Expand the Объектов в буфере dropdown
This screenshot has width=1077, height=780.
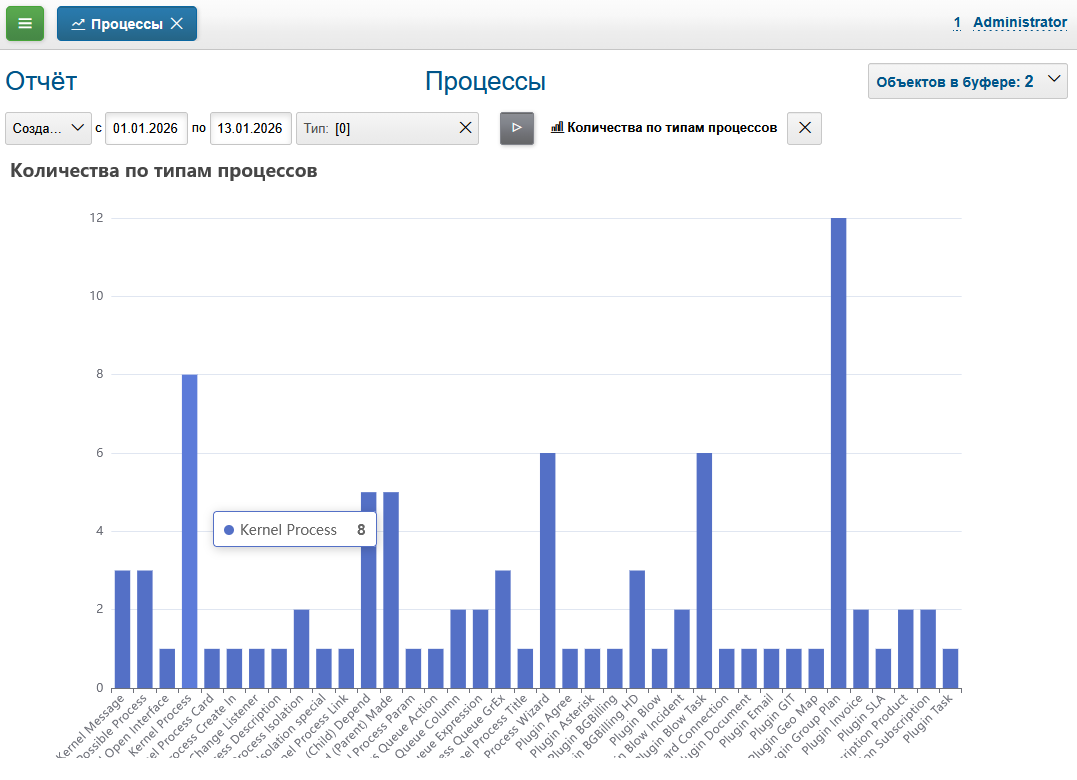coord(1052,81)
